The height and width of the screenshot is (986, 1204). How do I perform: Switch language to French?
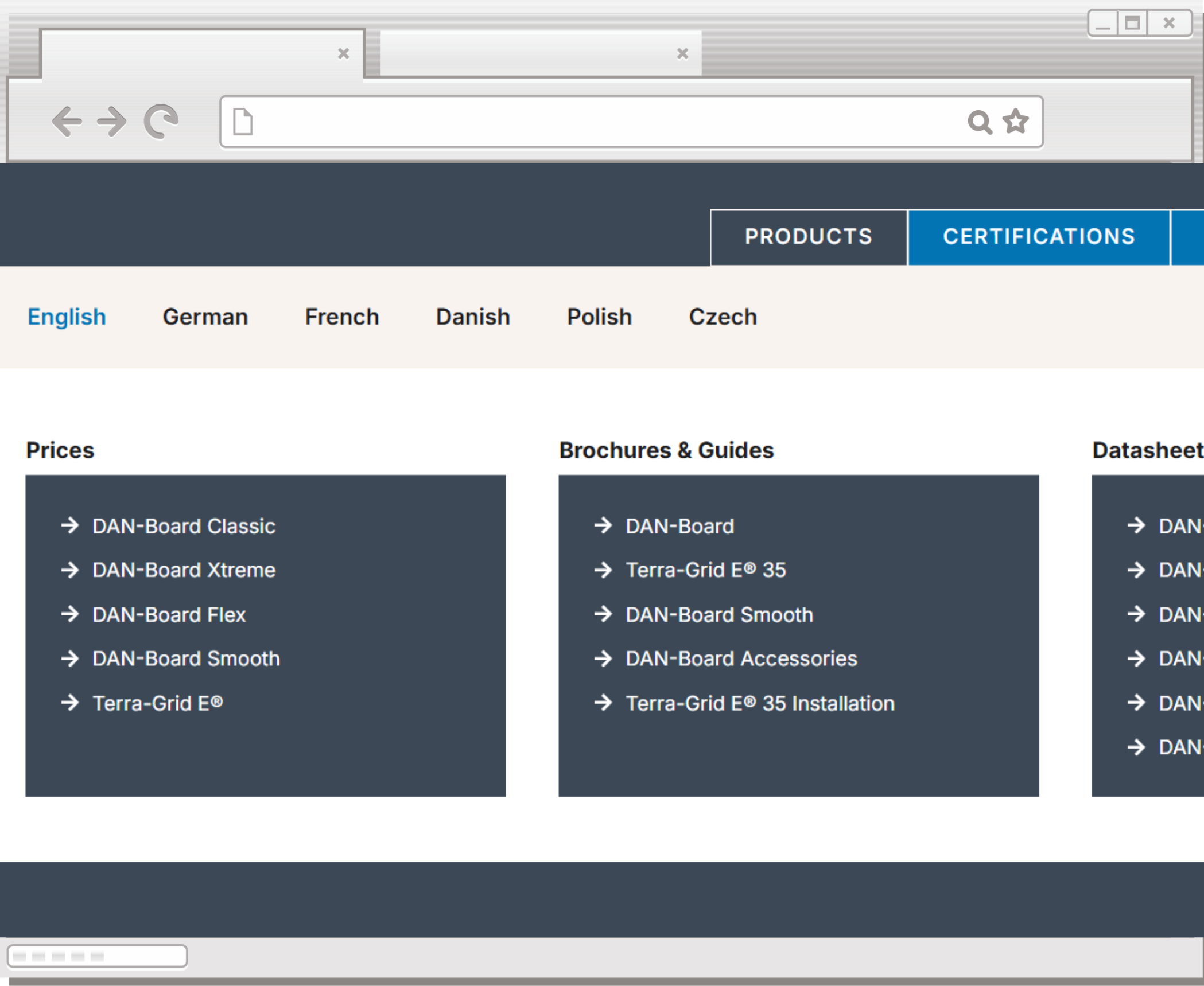(342, 317)
